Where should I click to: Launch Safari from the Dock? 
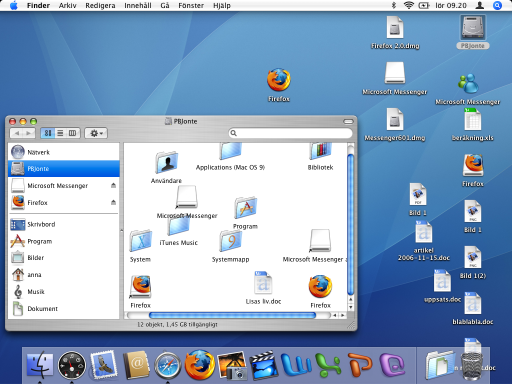(168, 365)
